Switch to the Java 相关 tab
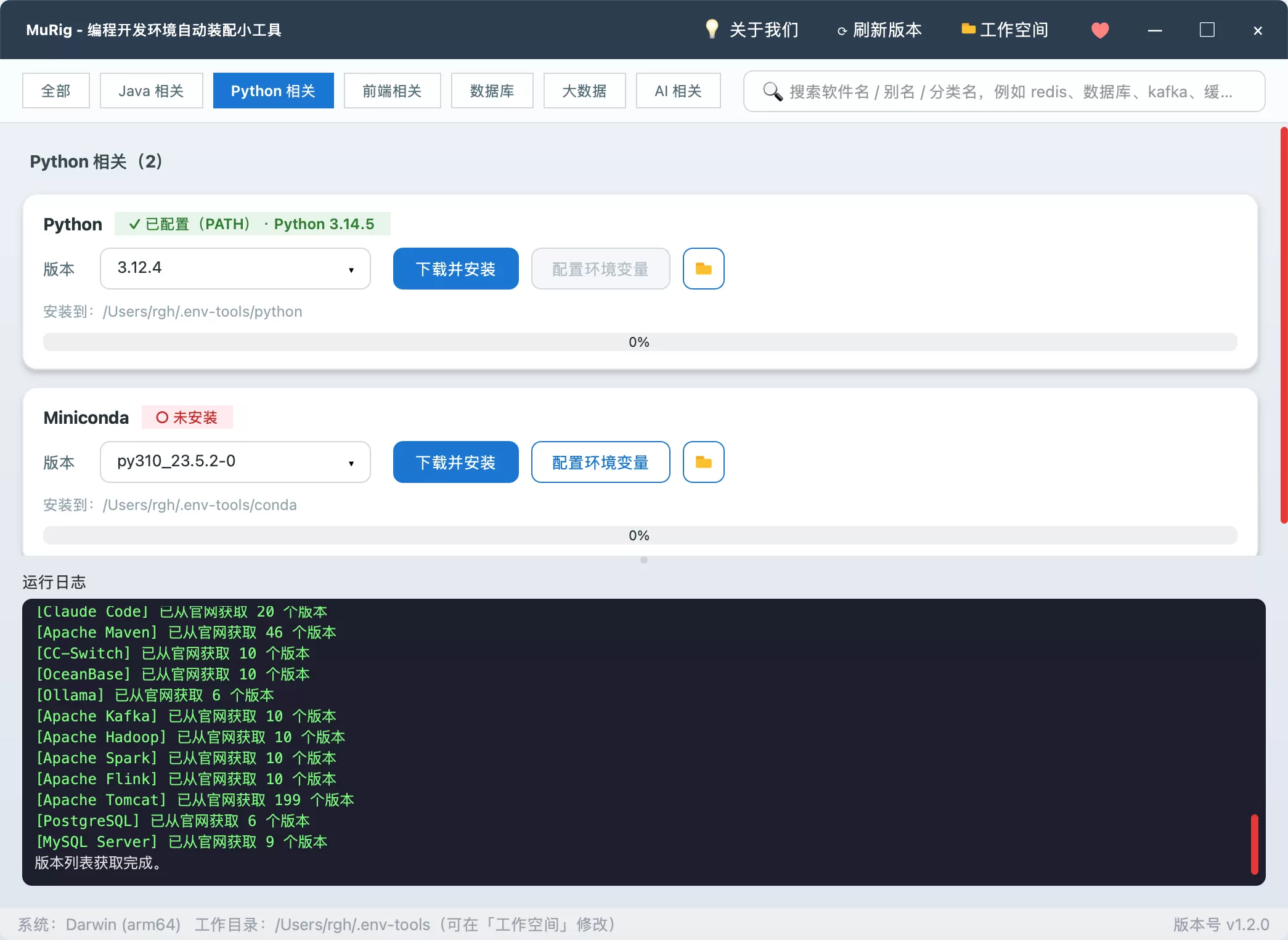Image resolution: width=1288 pixels, height=940 pixels. point(152,91)
